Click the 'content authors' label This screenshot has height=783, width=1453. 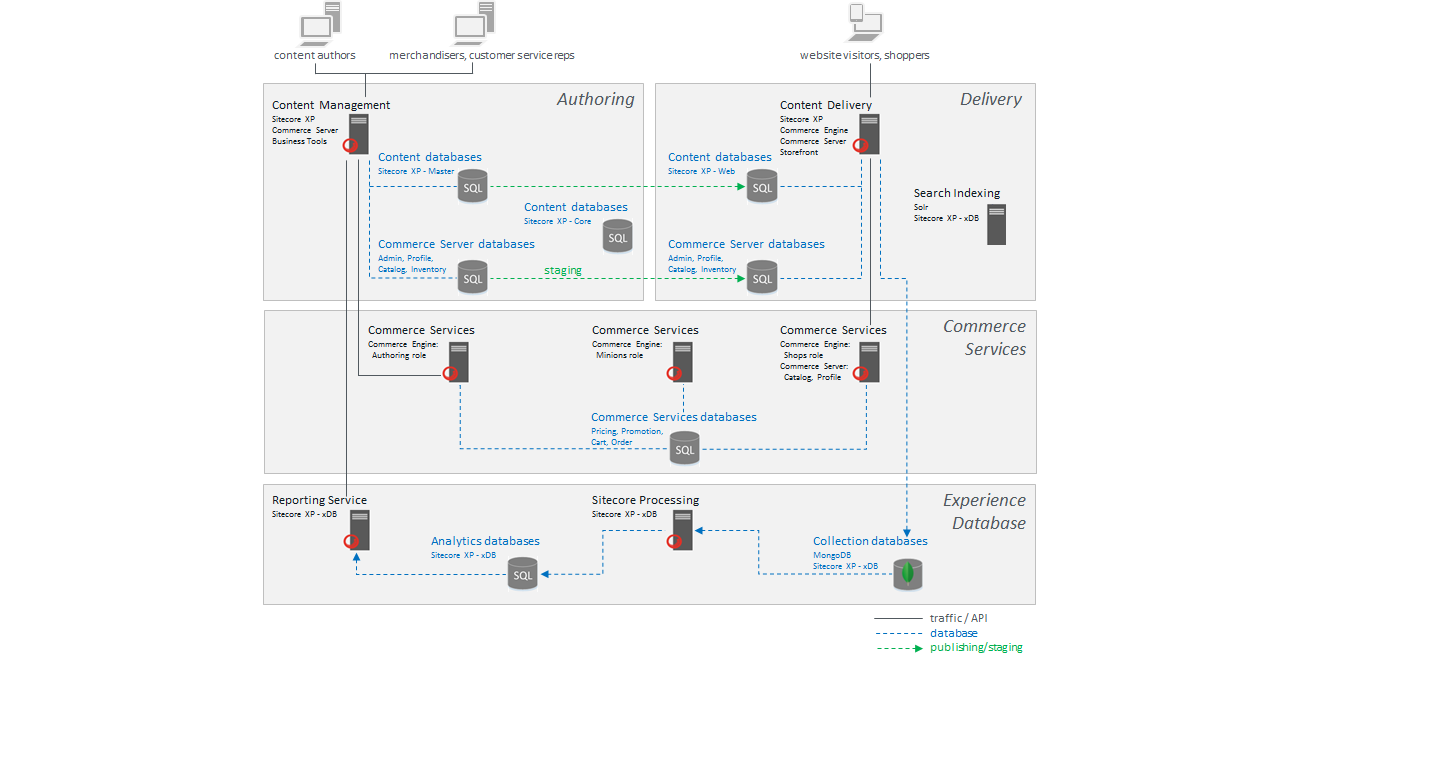pyautogui.click(x=315, y=55)
